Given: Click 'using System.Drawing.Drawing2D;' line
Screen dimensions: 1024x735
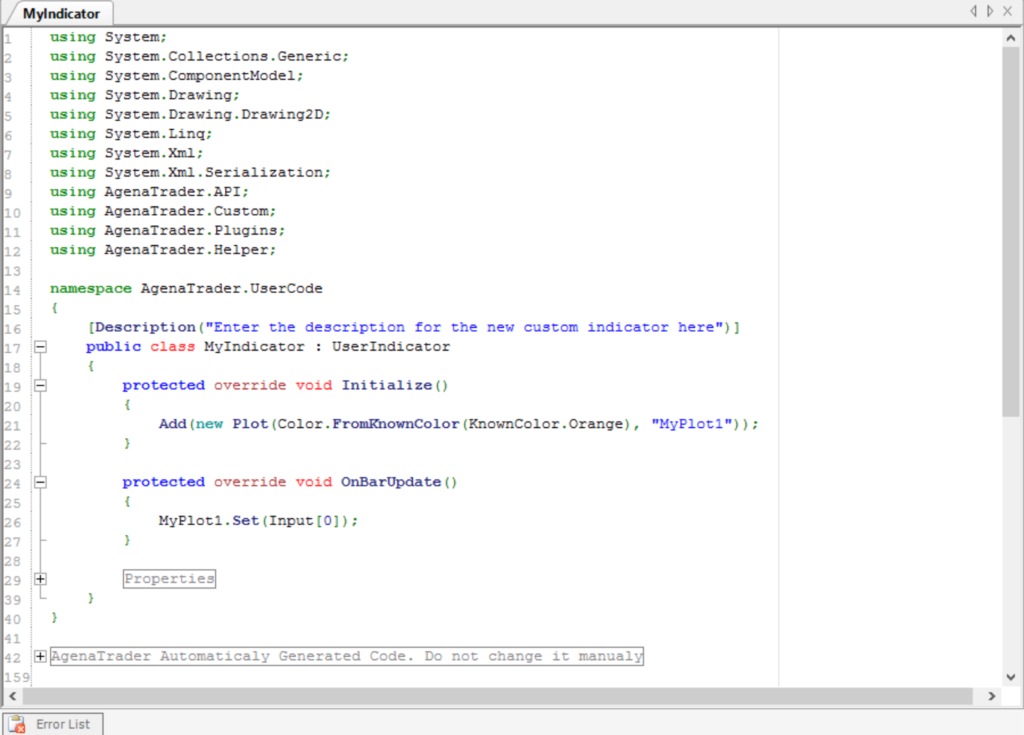Looking at the screenshot, I should tap(190, 114).
